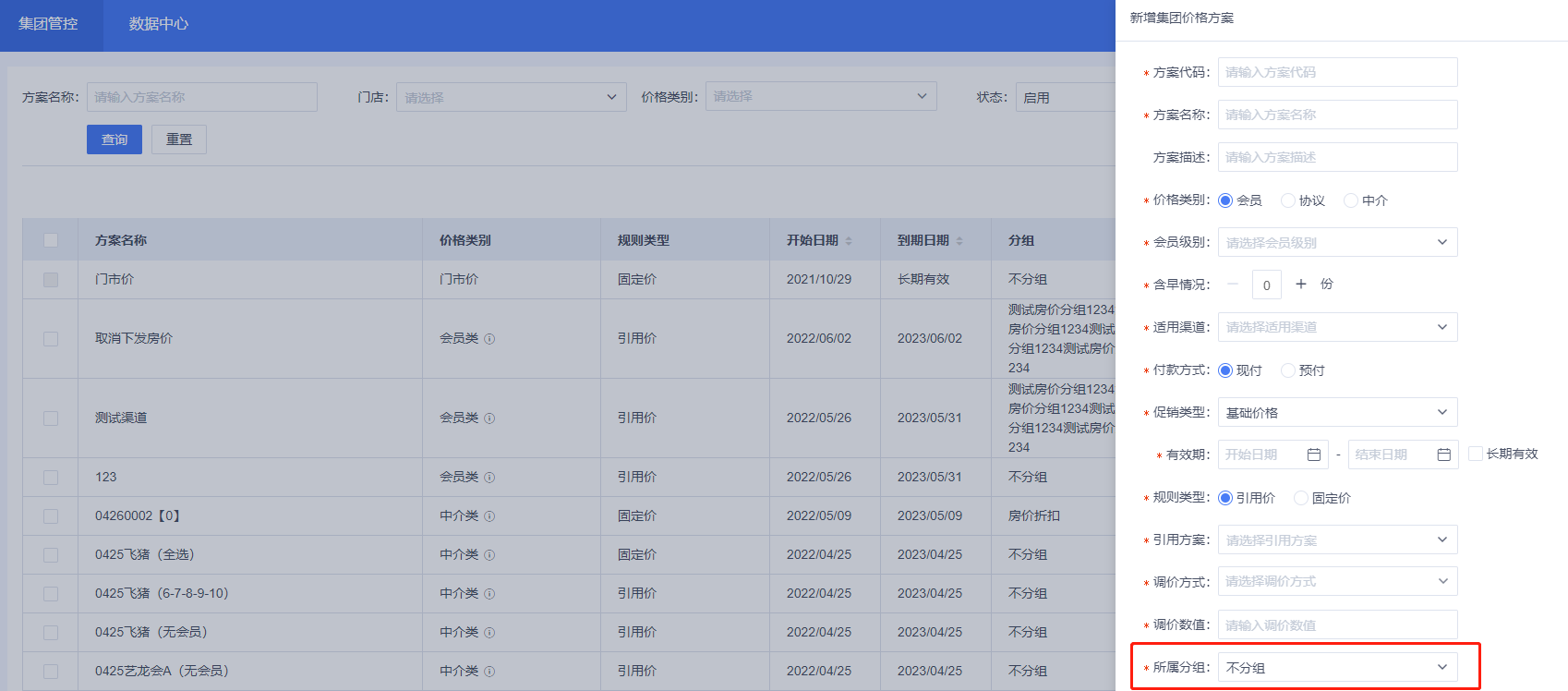Click the 含早情况 number box
Viewport: 1568px width, 691px height.
[x=1267, y=285]
